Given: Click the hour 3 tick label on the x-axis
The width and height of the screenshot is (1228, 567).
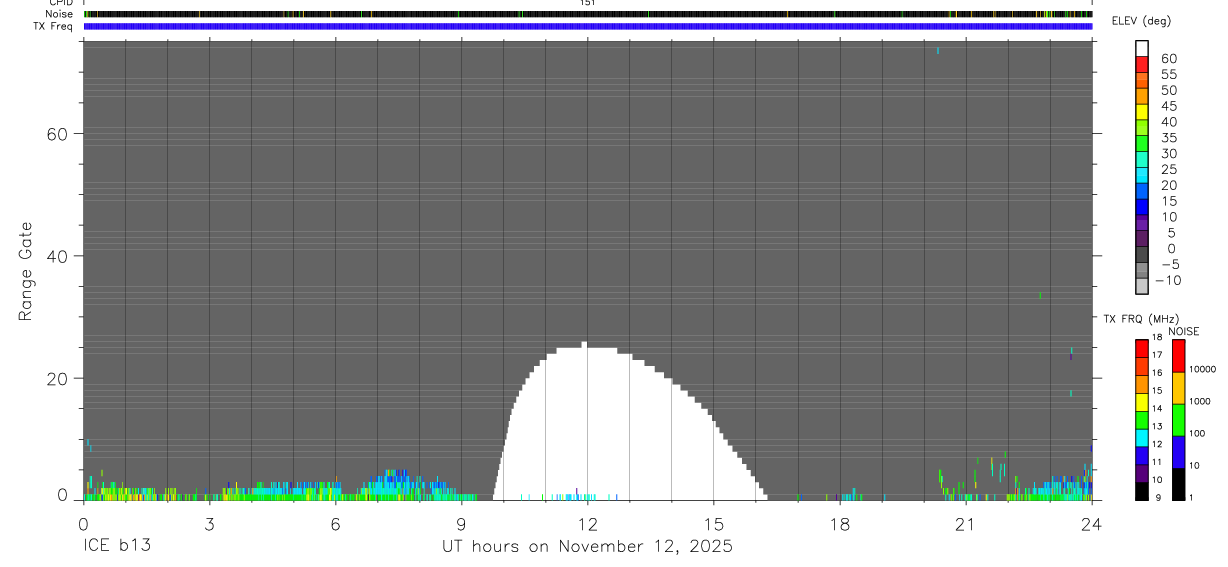Looking at the screenshot, I should pos(209,523).
